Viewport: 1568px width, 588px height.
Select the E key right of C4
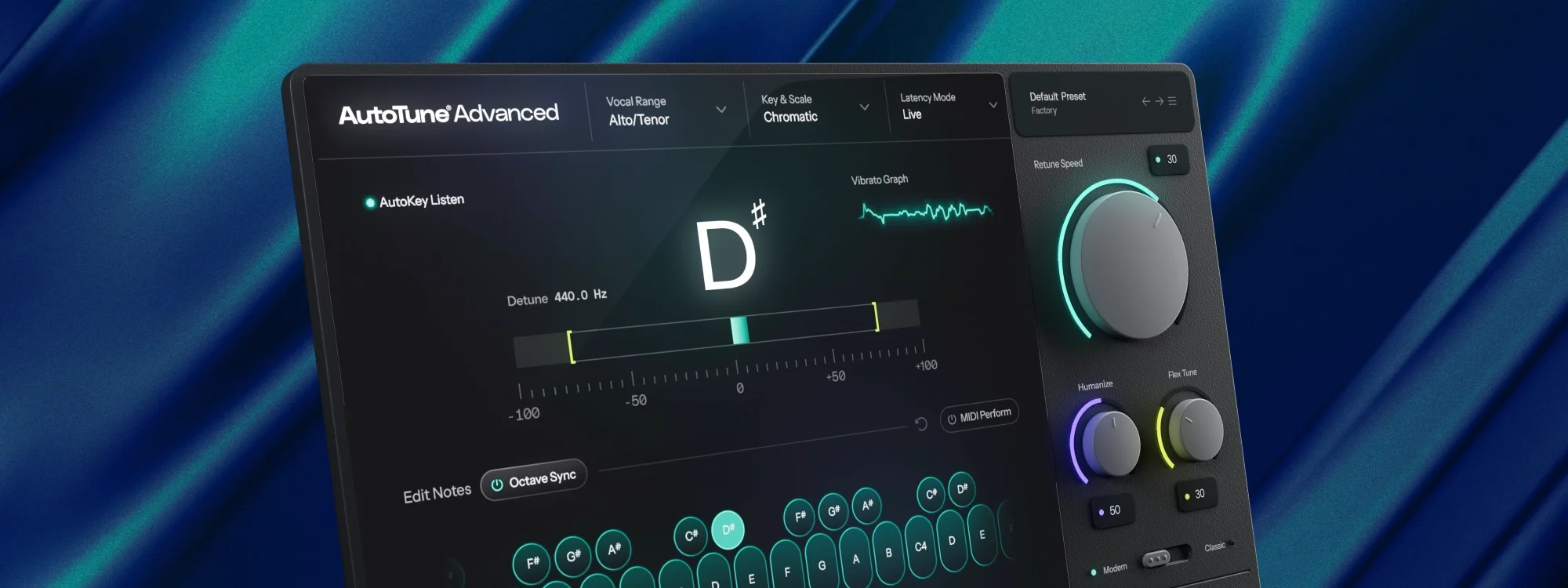click(x=982, y=534)
